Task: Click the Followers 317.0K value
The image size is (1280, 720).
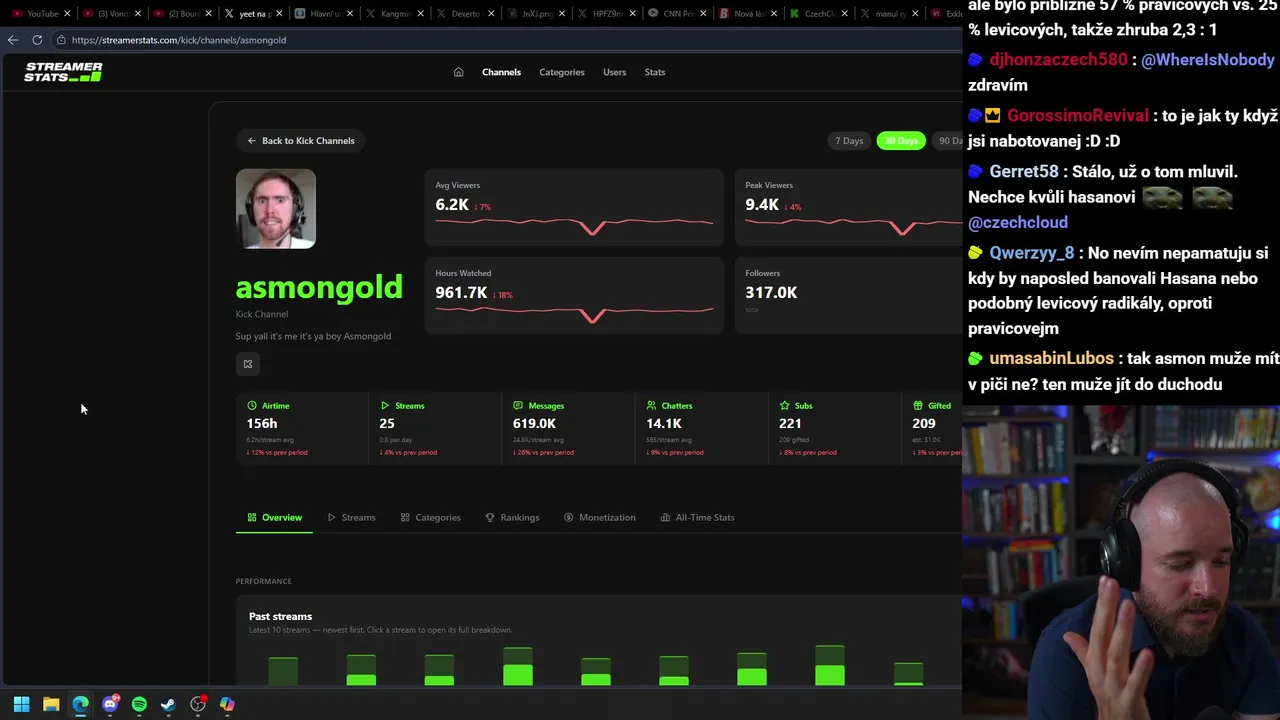Action: 771,293
